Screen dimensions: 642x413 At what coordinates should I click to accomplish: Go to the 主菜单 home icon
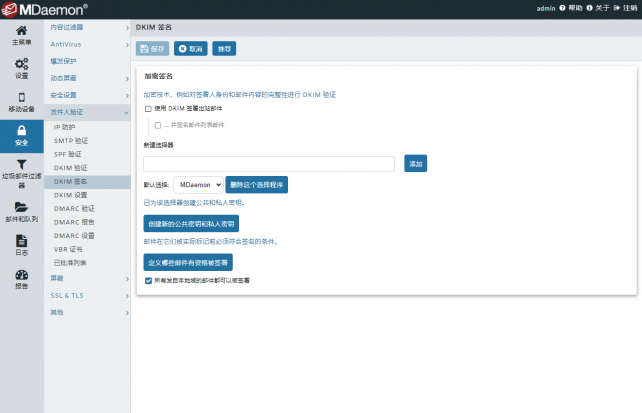pyautogui.click(x=21, y=30)
